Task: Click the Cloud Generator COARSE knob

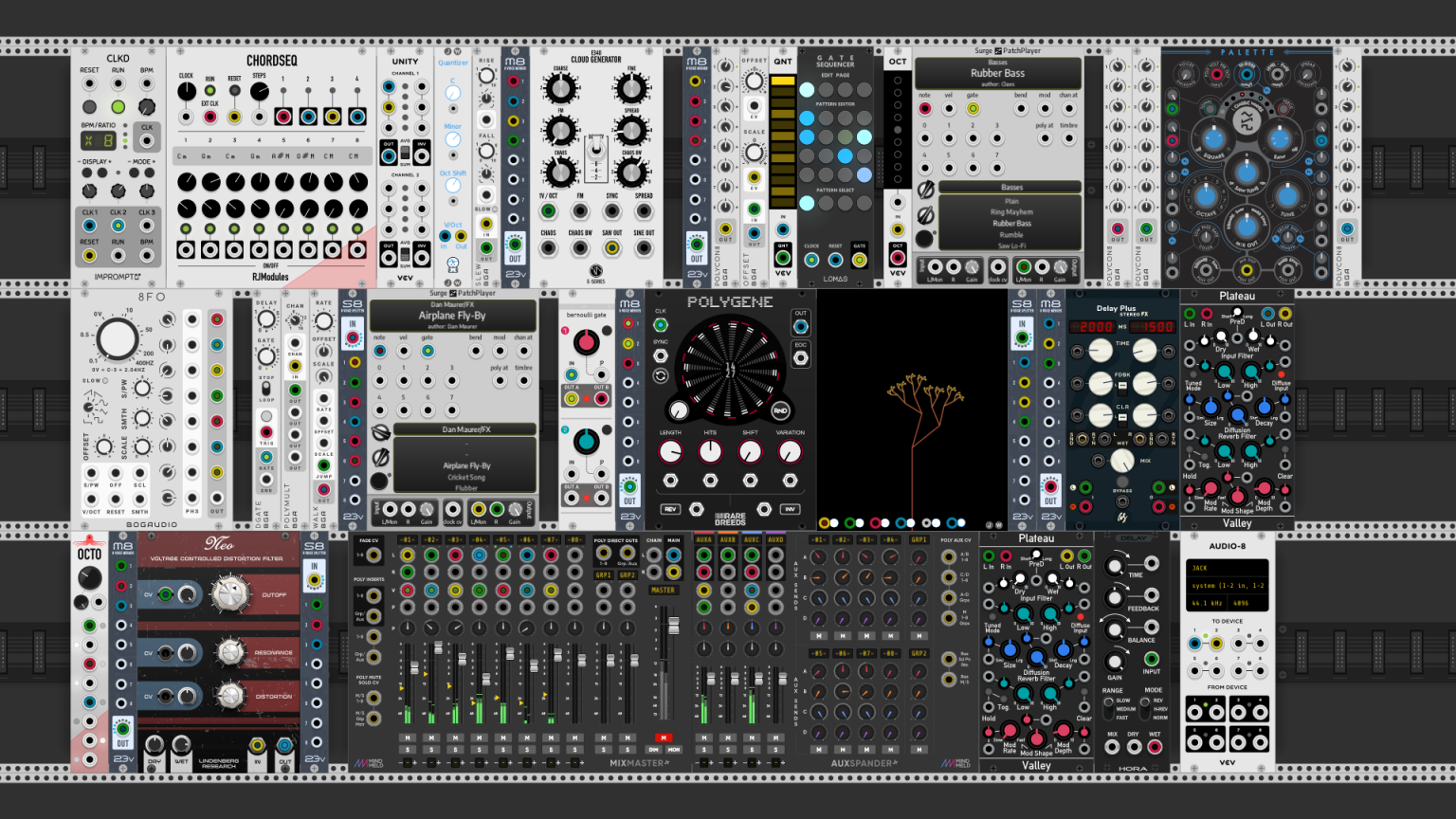Action: [x=561, y=89]
